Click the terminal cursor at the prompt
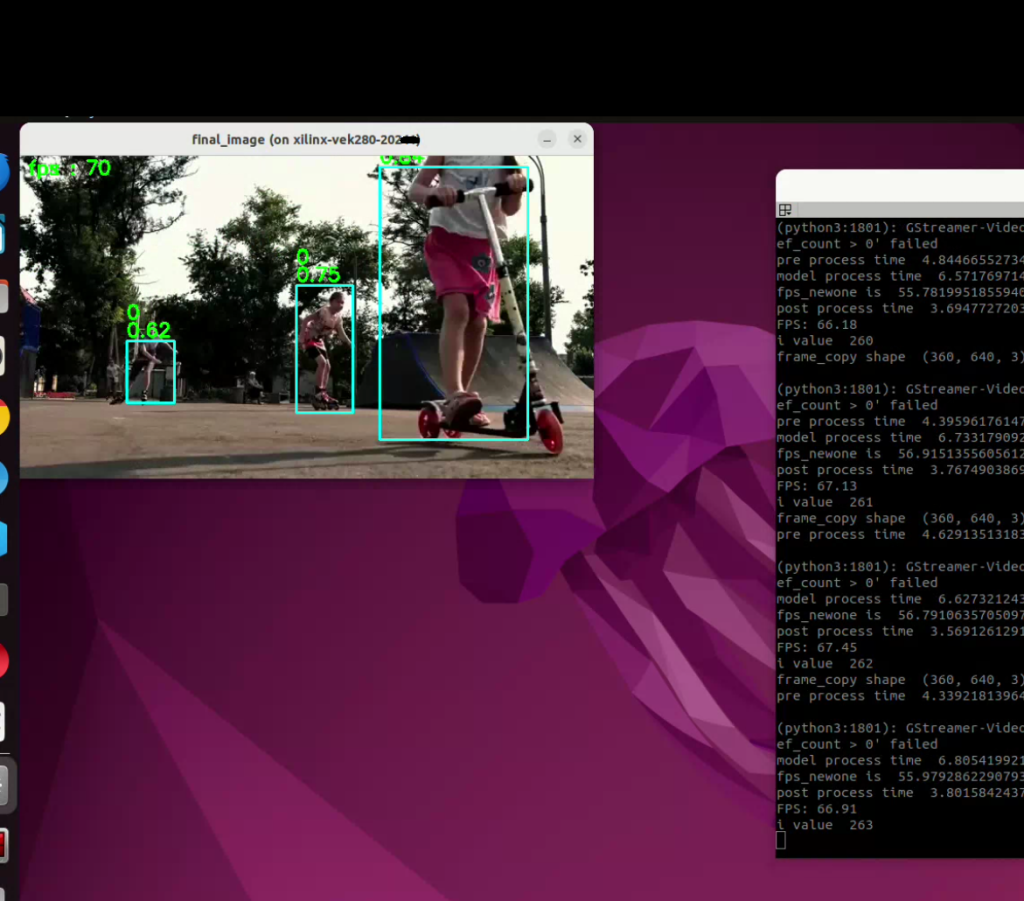This screenshot has height=901, width=1024. tap(781, 840)
